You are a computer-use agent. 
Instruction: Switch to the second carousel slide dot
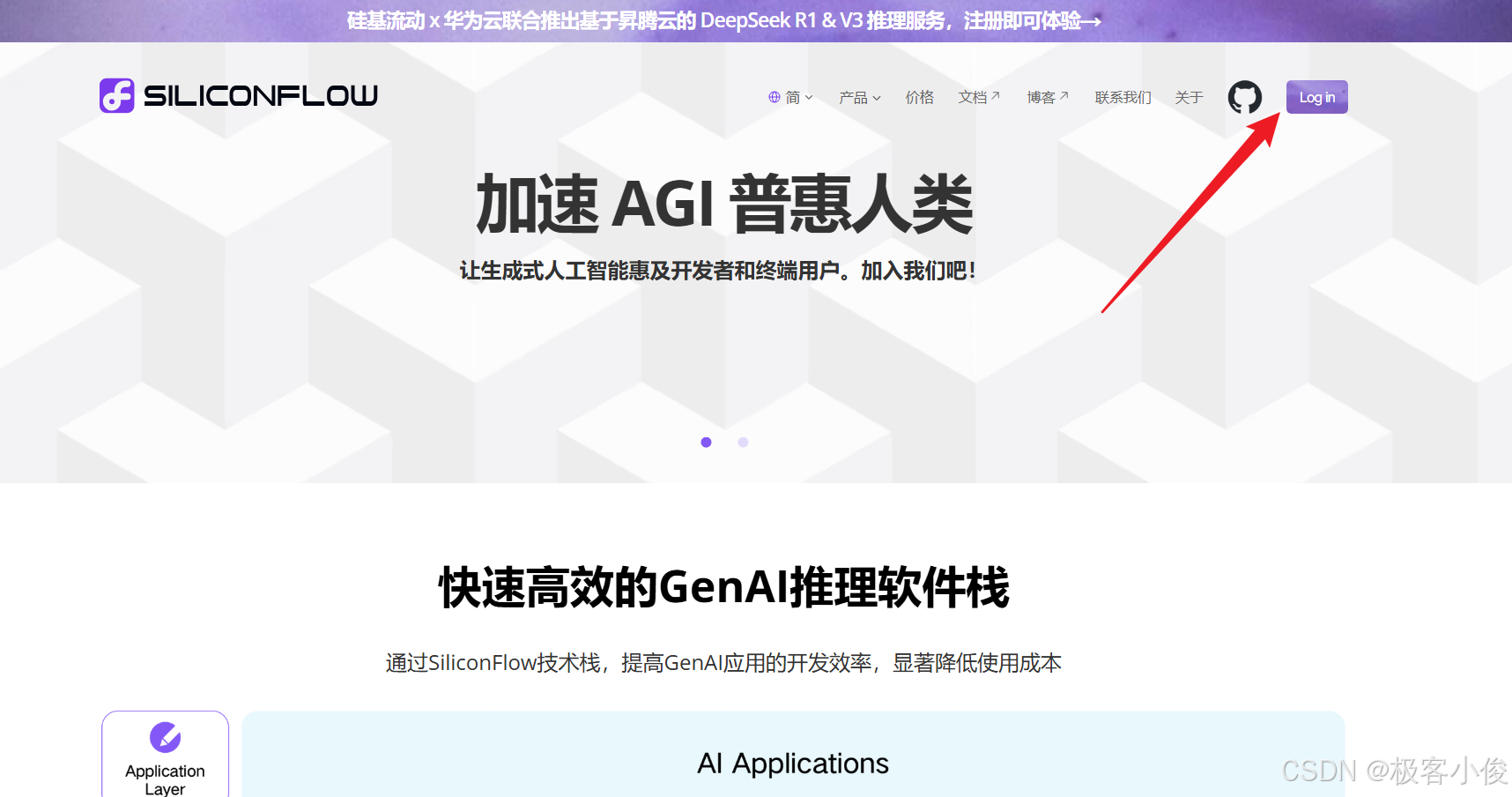pyautogui.click(x=743, y=443)
